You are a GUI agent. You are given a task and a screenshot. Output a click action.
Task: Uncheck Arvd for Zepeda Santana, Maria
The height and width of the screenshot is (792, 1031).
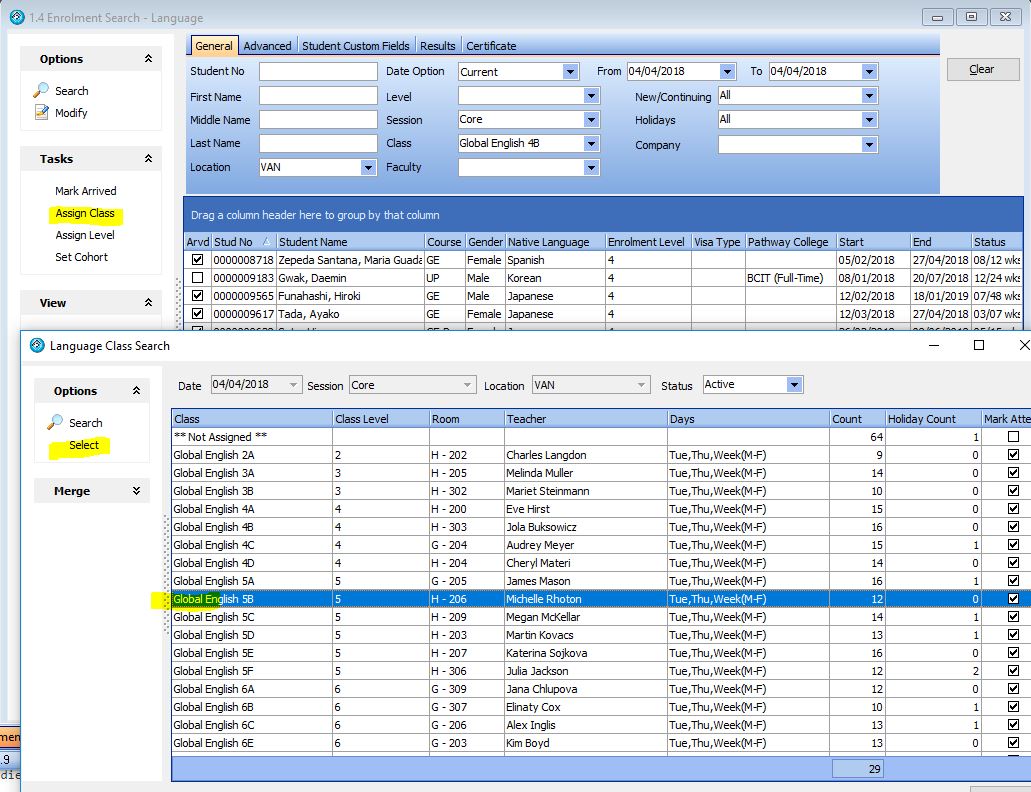(197, 260)
